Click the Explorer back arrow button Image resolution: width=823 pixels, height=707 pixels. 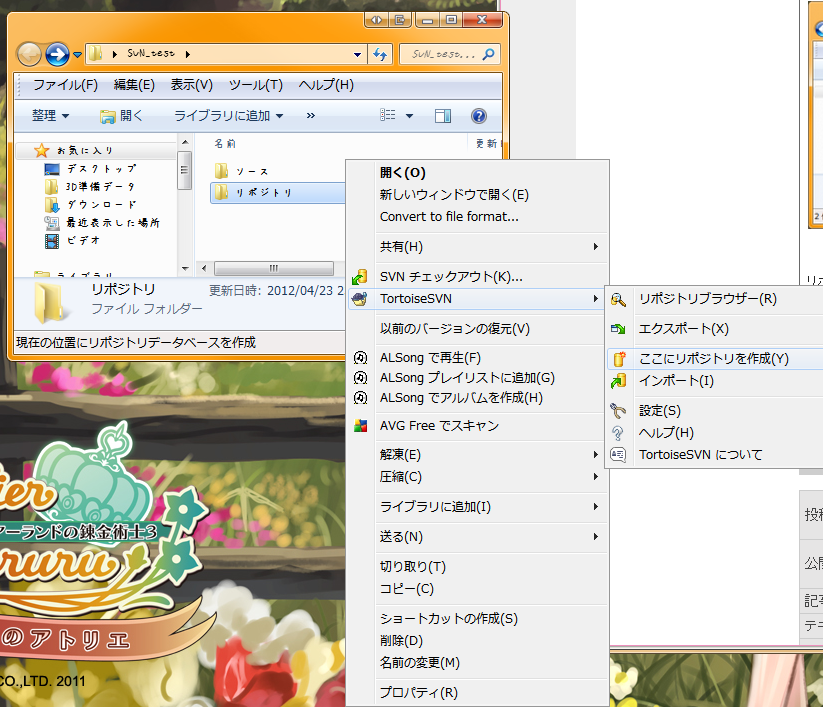[29, 54]
